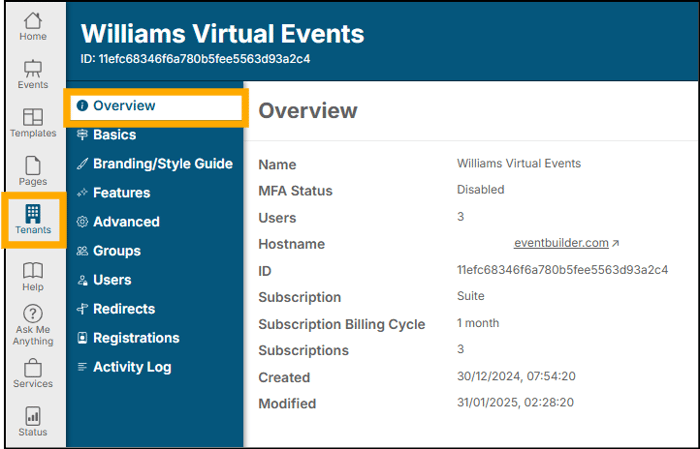
Task: Click the Templates label in sidebar
Action: (x=33, y=133)
